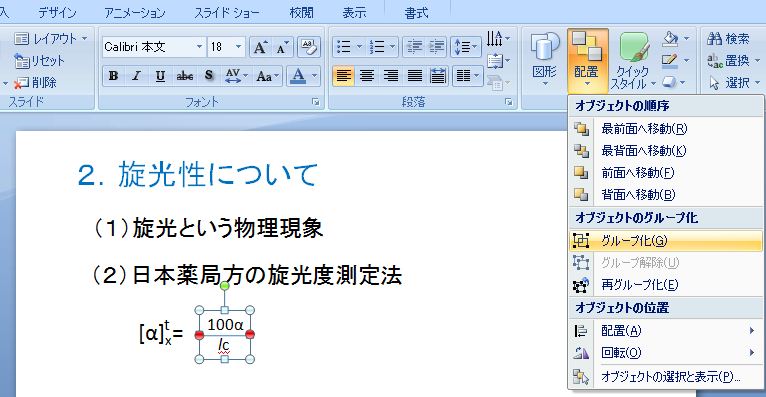766x397 pixels.
Task: Open the アニメーション ribbon tab
Action: 135,13
